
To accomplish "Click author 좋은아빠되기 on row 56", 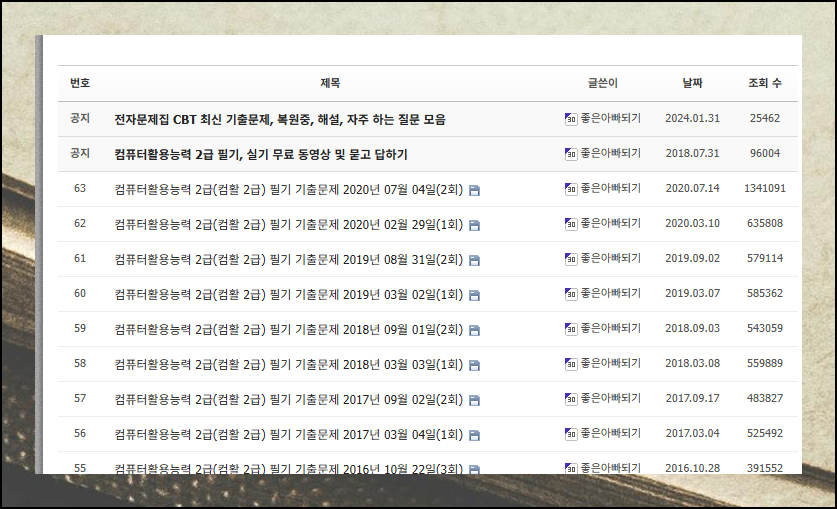I will click(611, 433).
